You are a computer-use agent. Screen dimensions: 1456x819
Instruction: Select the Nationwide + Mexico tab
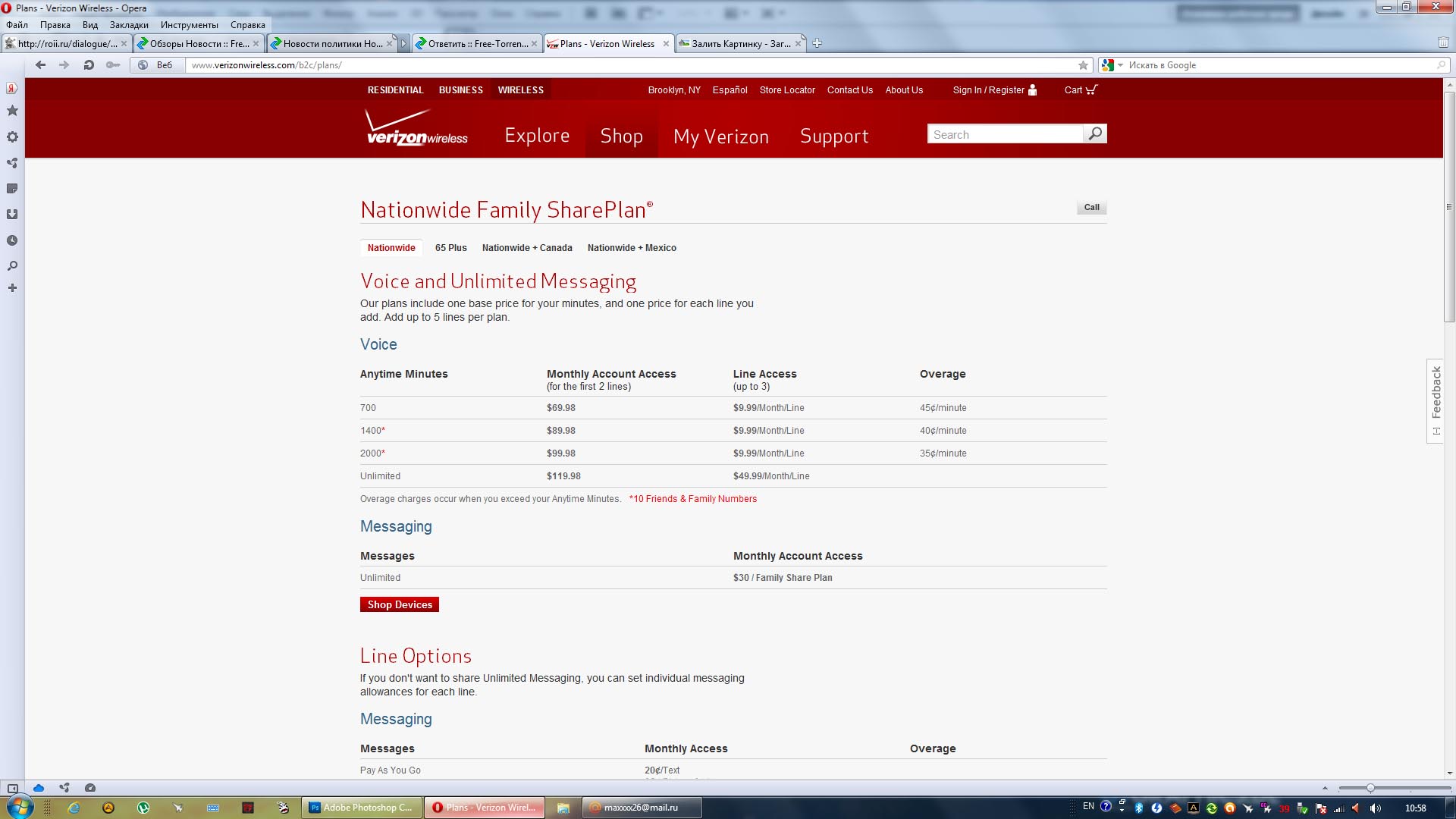(x=632, y=248)
